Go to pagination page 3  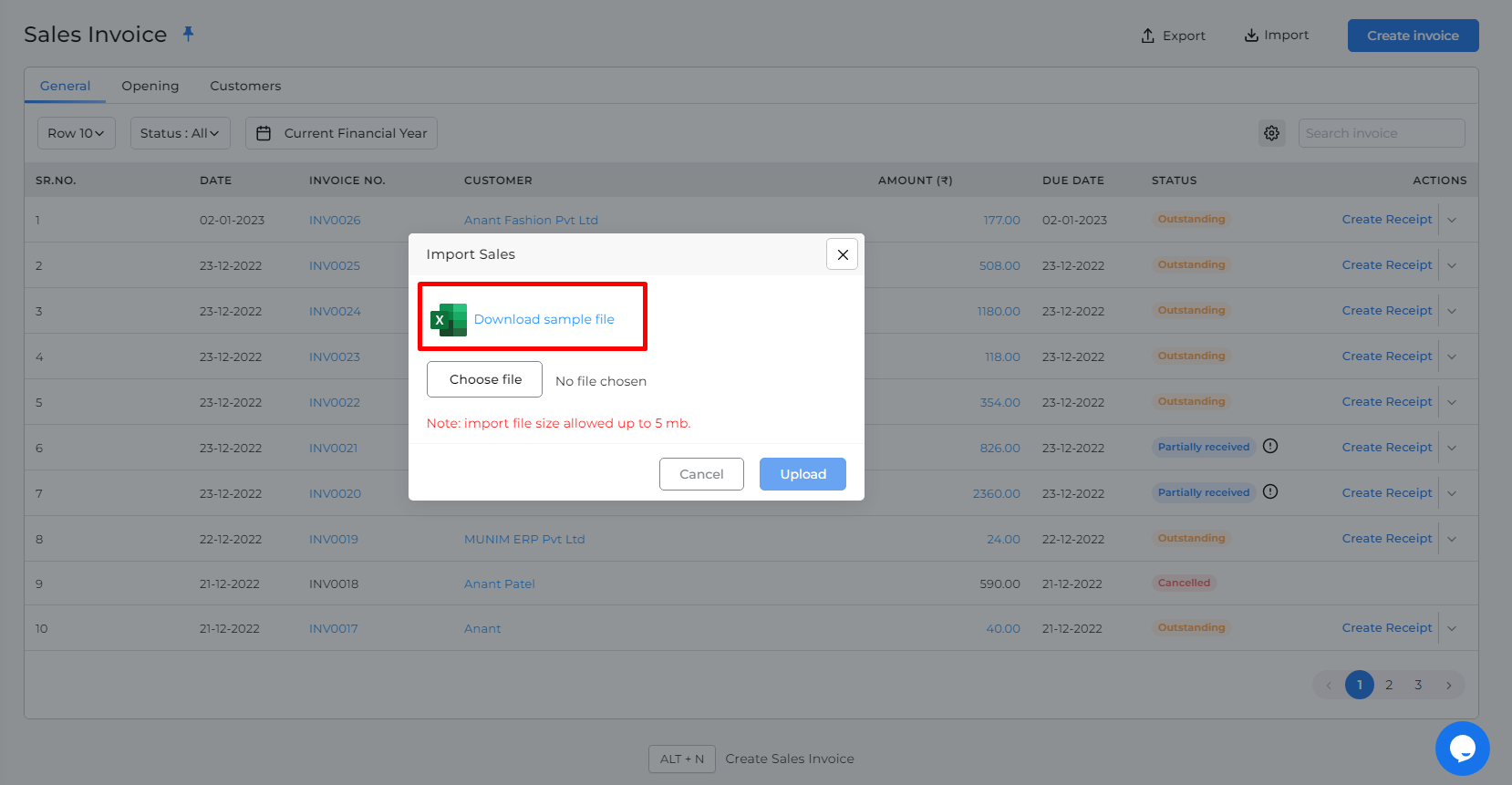tap(1418, 685)
